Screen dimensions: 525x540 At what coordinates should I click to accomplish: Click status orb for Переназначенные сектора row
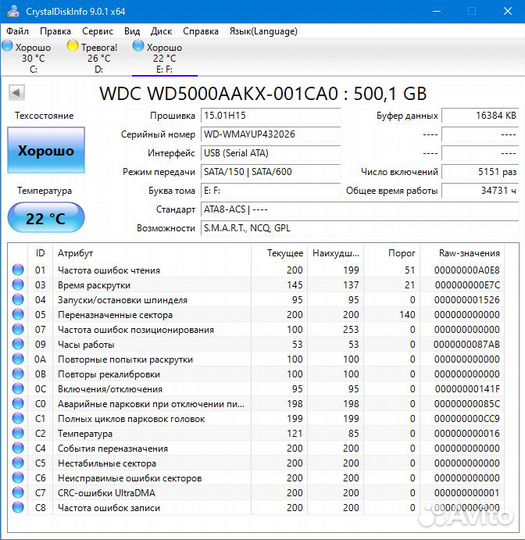click(x=18, y=314)
